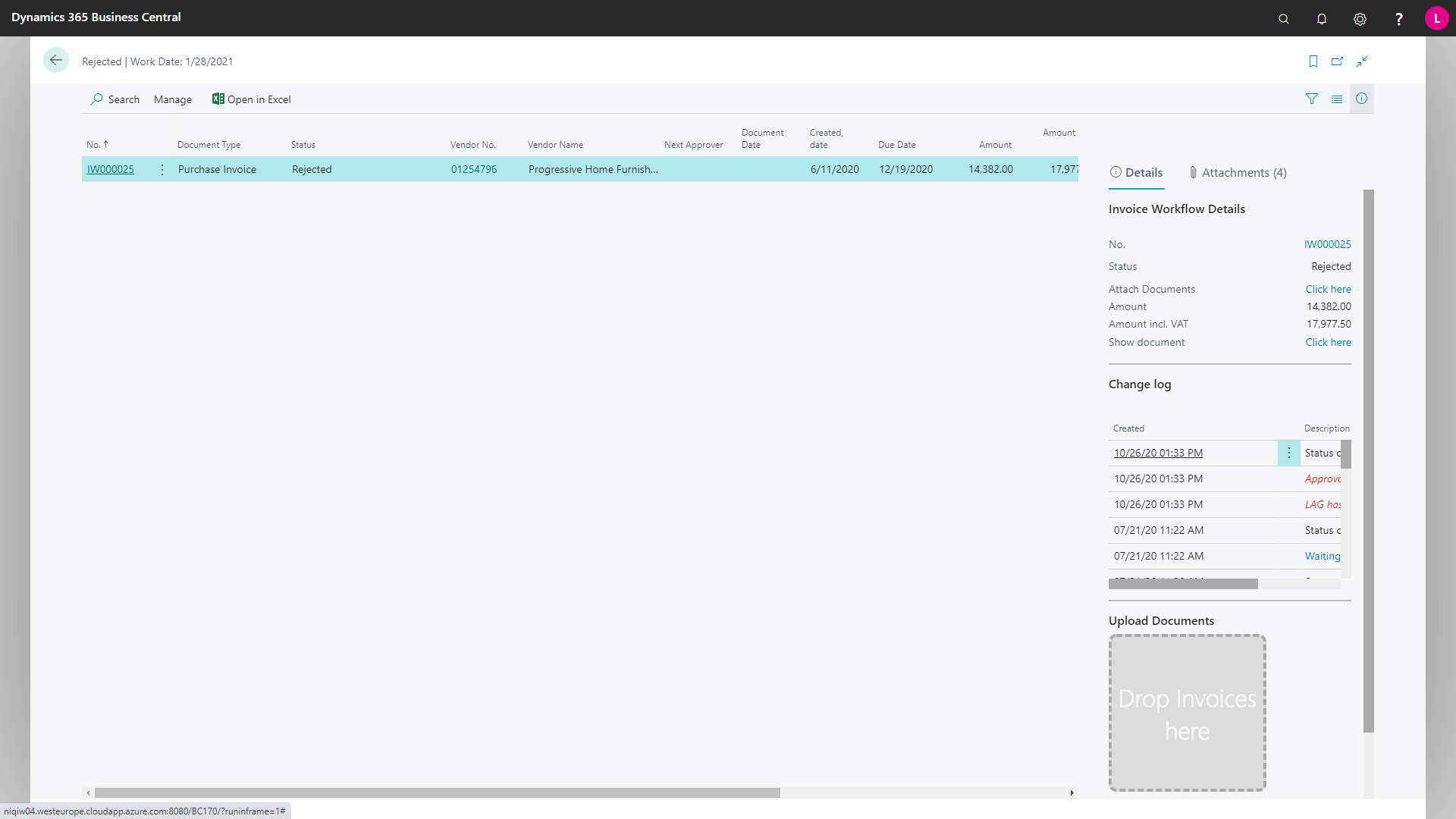Viewport: 1456px width, 819px height.
Task: Open change log entry options menu
Action: 1288,453
